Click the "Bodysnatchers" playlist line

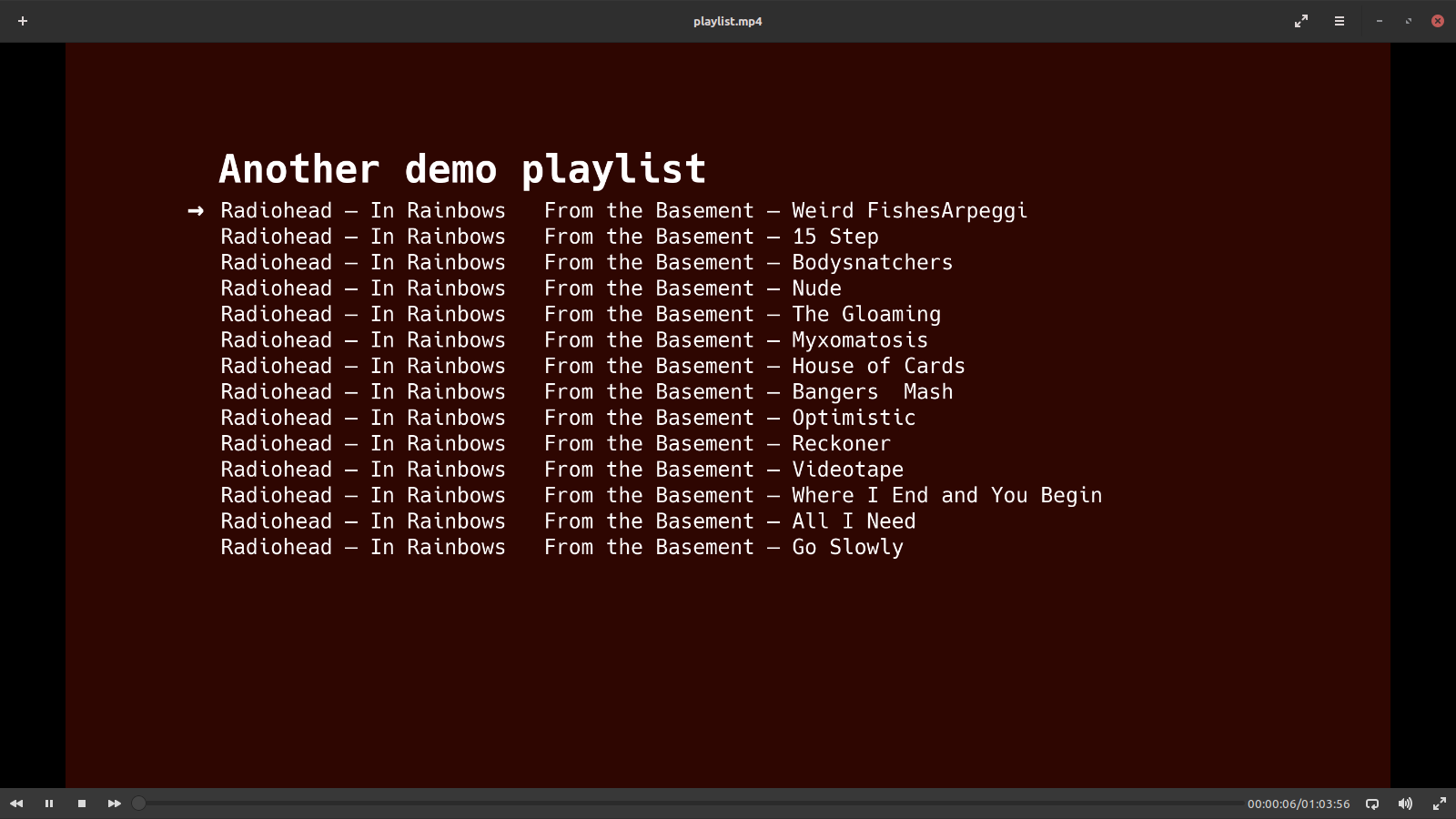tap(587, 263)
